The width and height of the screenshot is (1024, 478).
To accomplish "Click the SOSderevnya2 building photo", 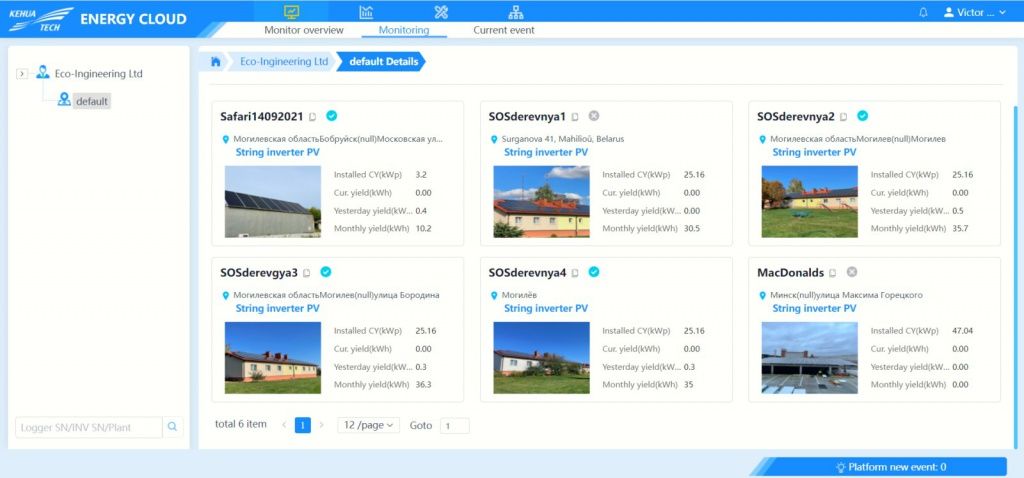I will tap(809, 201).
